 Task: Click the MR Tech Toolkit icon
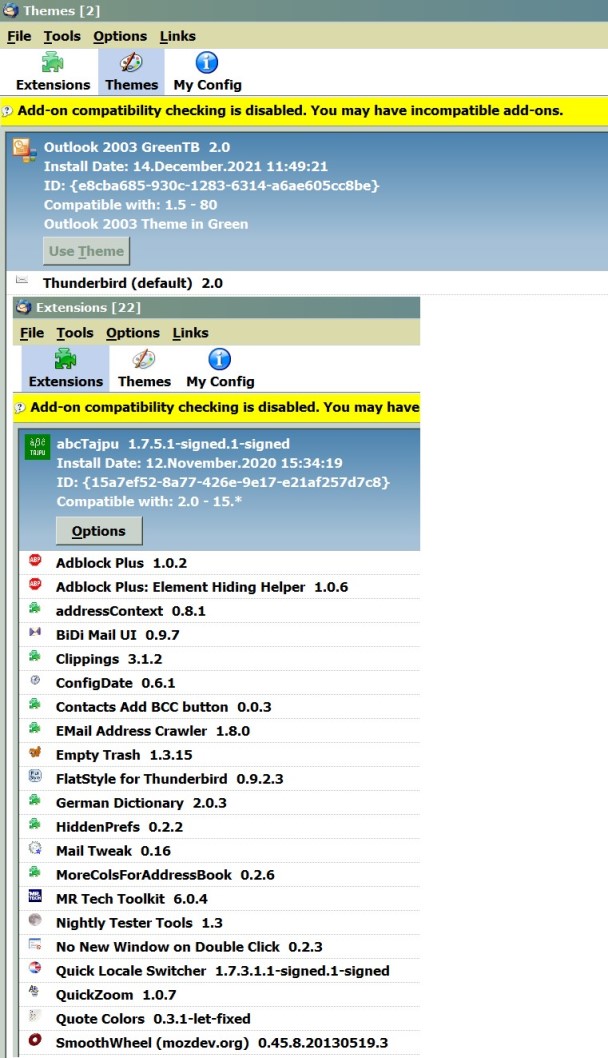click(x=35, y=896)
